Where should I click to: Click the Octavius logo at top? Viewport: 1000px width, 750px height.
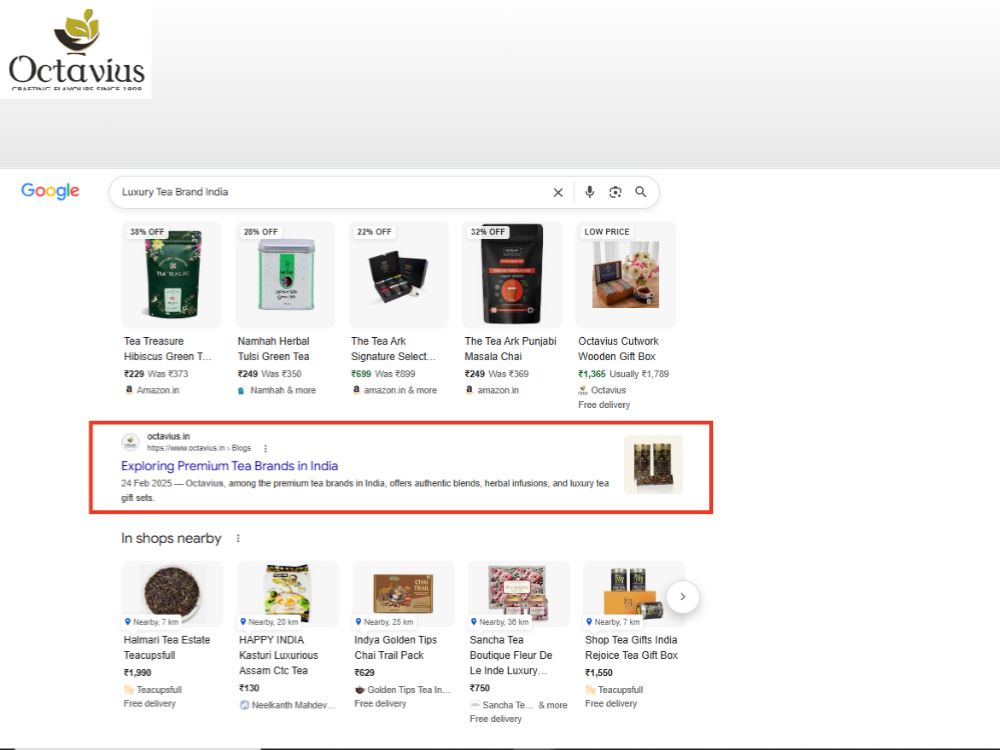pos(76,49)
